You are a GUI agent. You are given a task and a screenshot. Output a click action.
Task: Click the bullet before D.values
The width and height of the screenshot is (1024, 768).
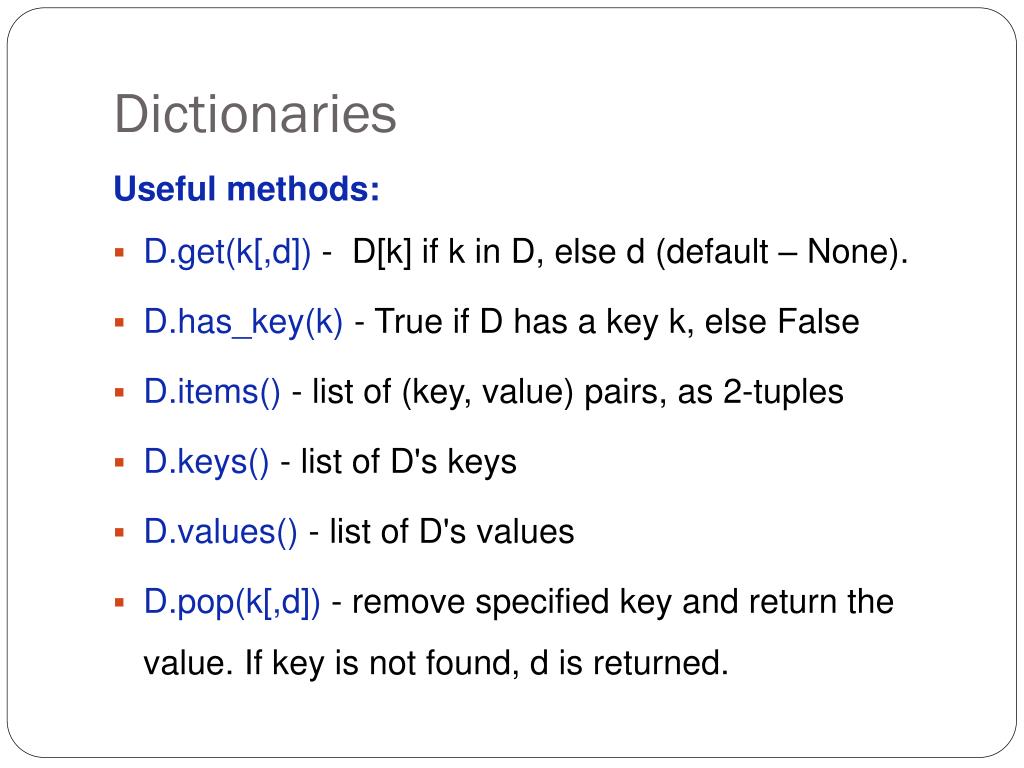(119, 533)
